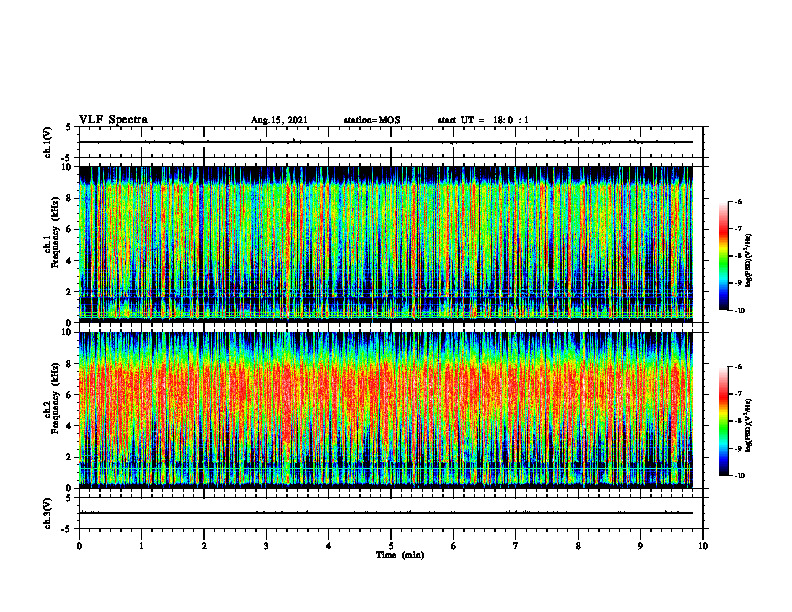Screen dimensions: 792x612
Task: Click the "station=MOS" header label
Action: coord(372,120)
